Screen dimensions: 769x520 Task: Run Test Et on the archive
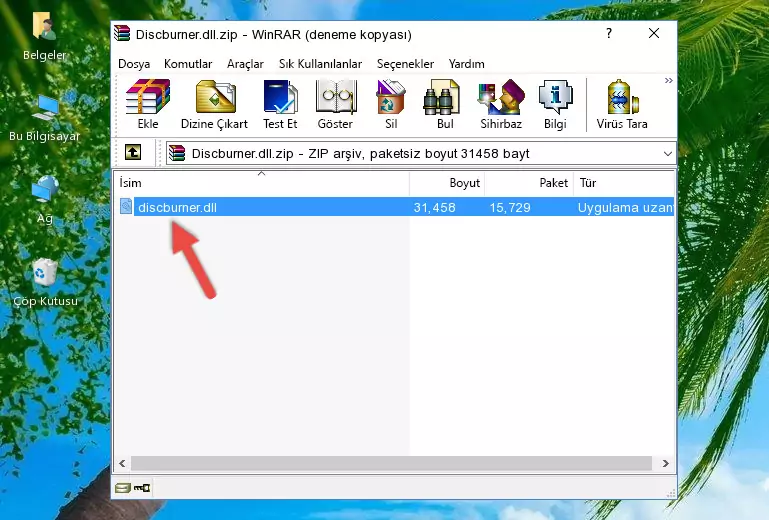[280, 104]
